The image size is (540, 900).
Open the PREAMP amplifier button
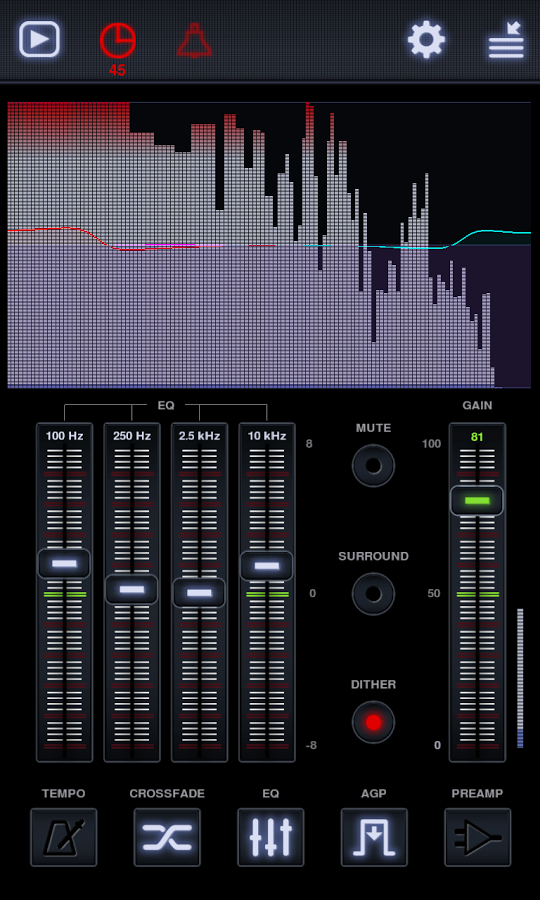coord(477,837)
